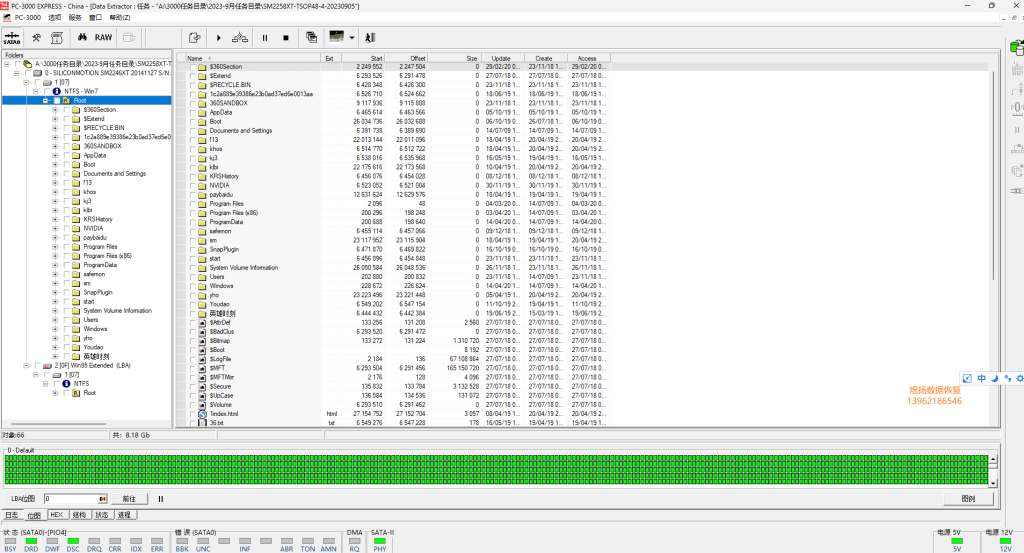Click the small pause button beside 前往

pos(161,499)
